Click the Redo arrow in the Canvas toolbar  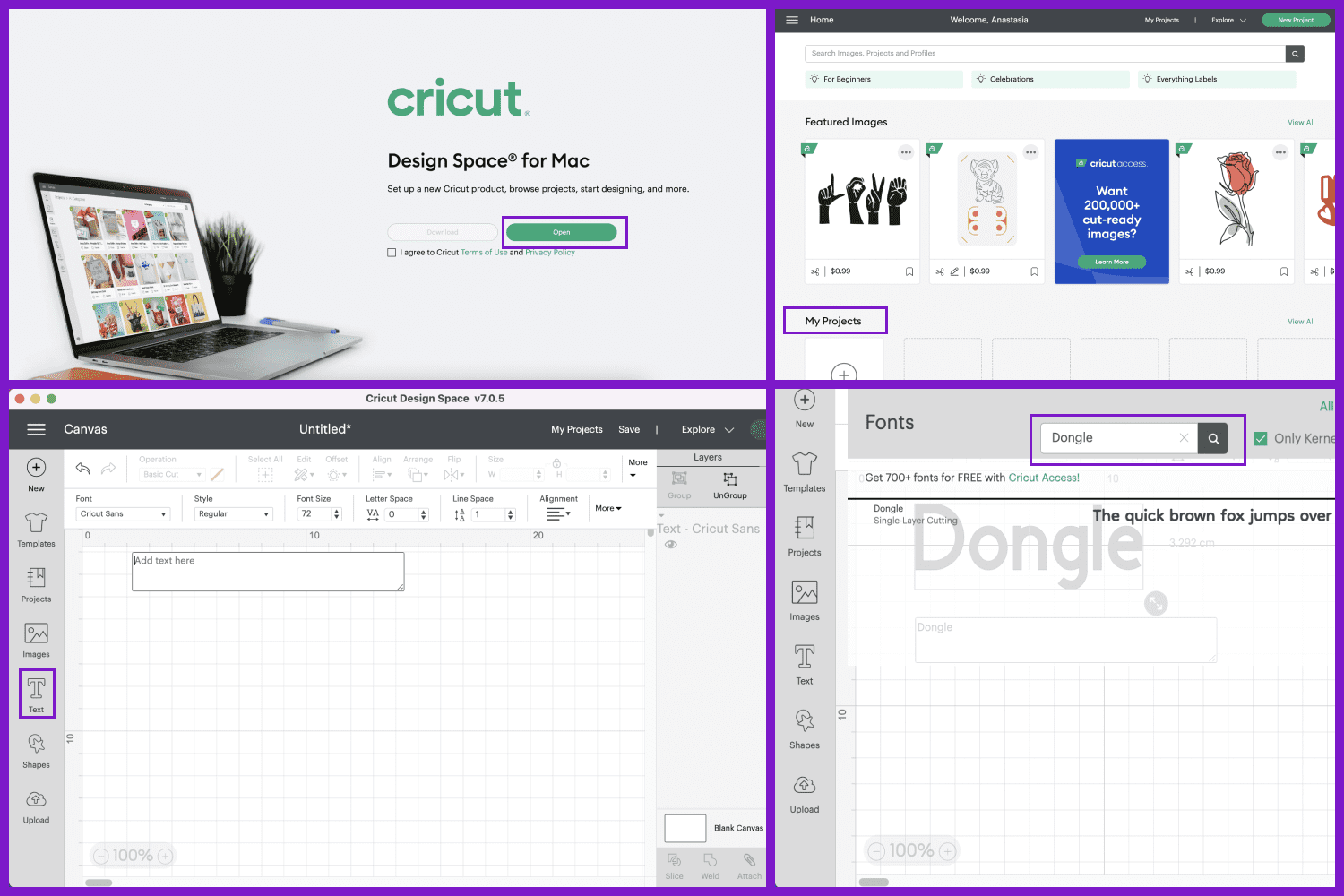[x=108, y=468]
